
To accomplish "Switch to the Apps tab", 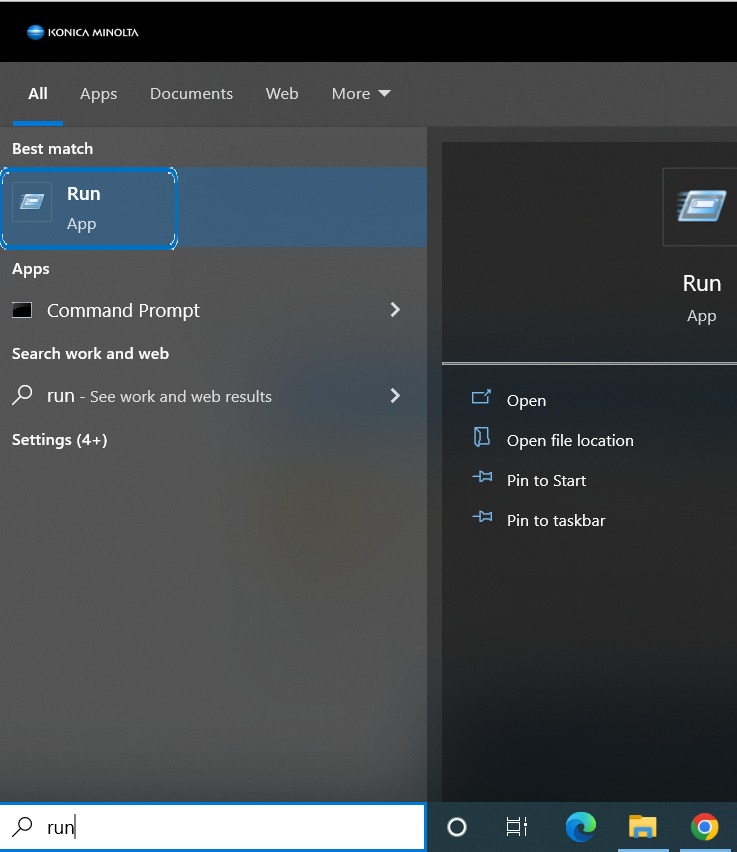I will 98,94.
